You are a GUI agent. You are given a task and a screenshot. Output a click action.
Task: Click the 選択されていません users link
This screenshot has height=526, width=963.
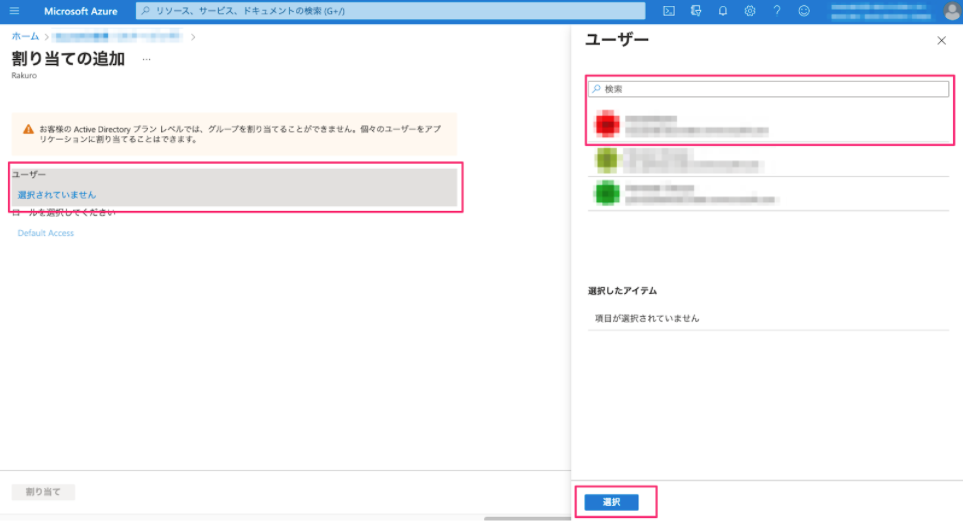tap(57, 195)
